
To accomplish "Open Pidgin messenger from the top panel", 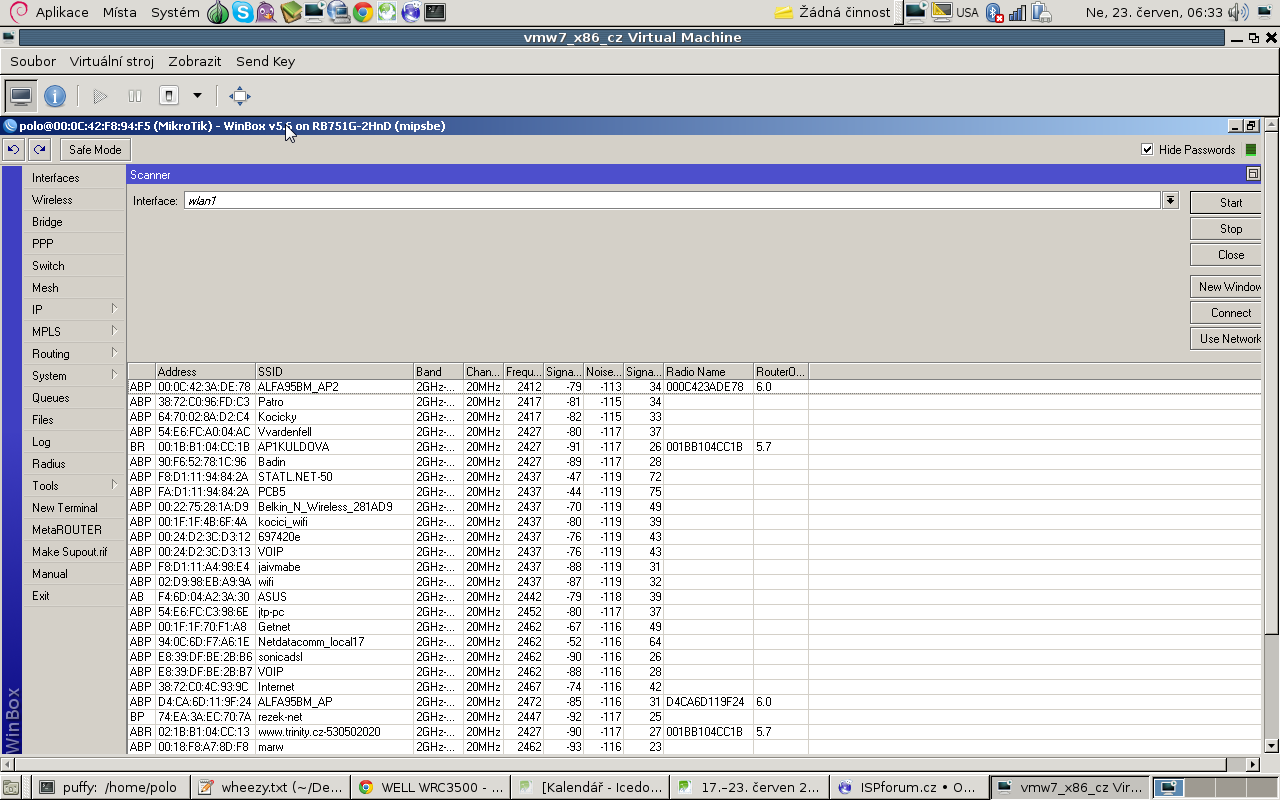I will 266,12.
